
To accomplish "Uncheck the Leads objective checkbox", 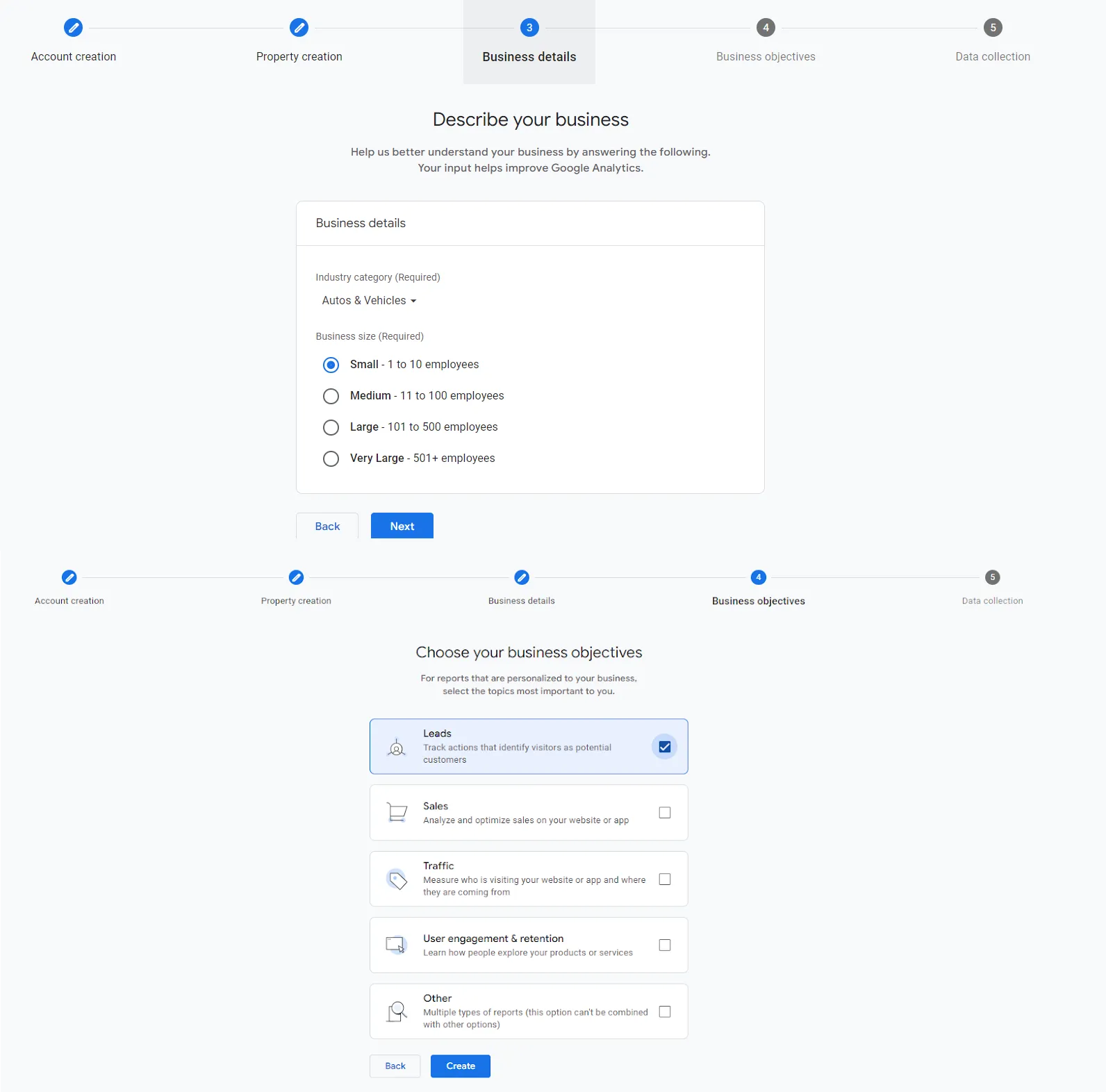I will [665, 747].
